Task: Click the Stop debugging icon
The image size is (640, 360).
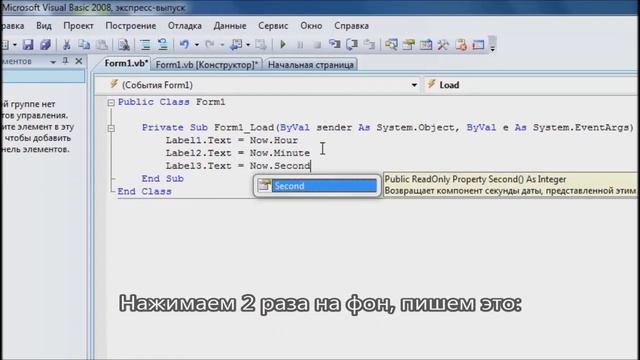Action: (317, 45)
